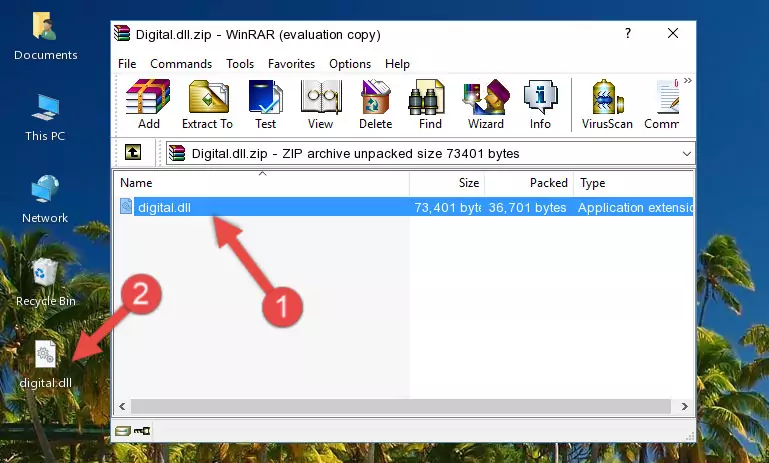Sort by the Packed column header

coord(529,183)
